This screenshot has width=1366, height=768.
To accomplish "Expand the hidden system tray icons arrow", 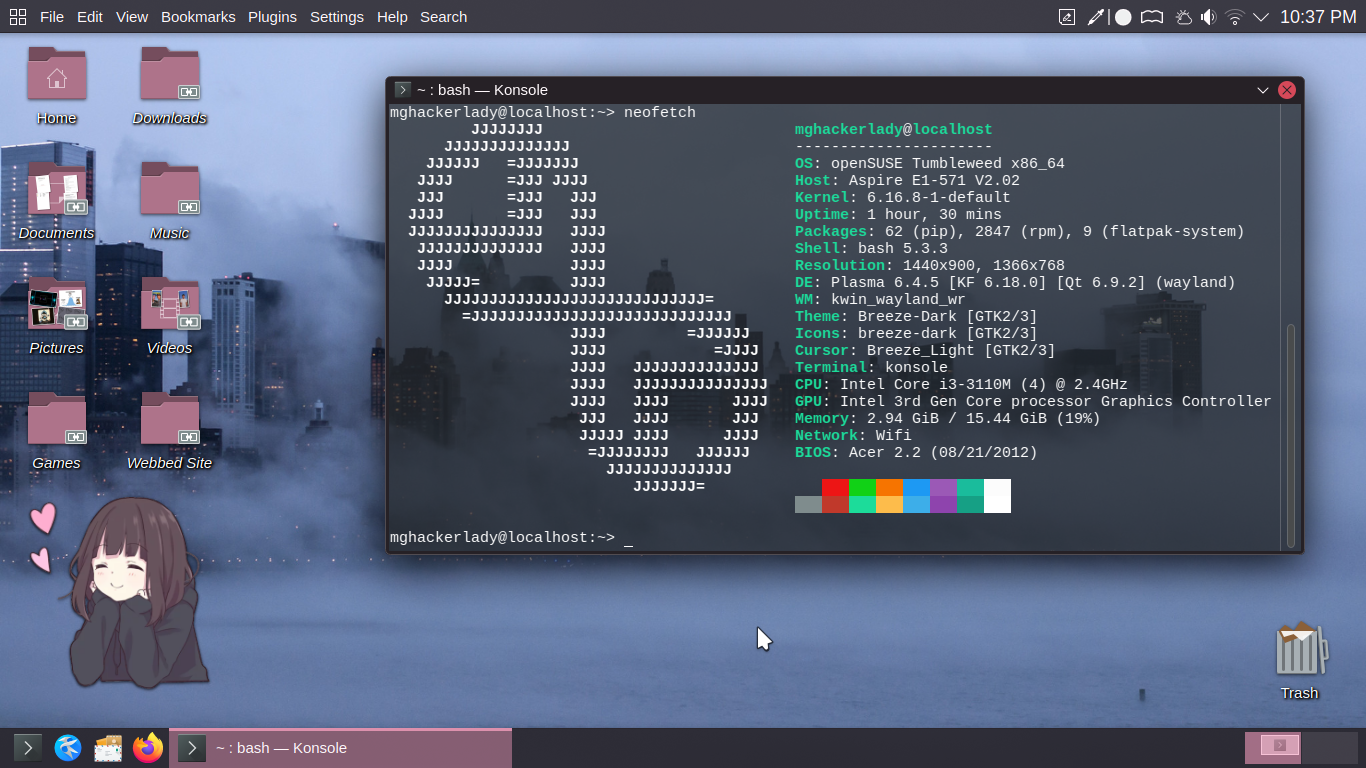I will point(1261,17).
